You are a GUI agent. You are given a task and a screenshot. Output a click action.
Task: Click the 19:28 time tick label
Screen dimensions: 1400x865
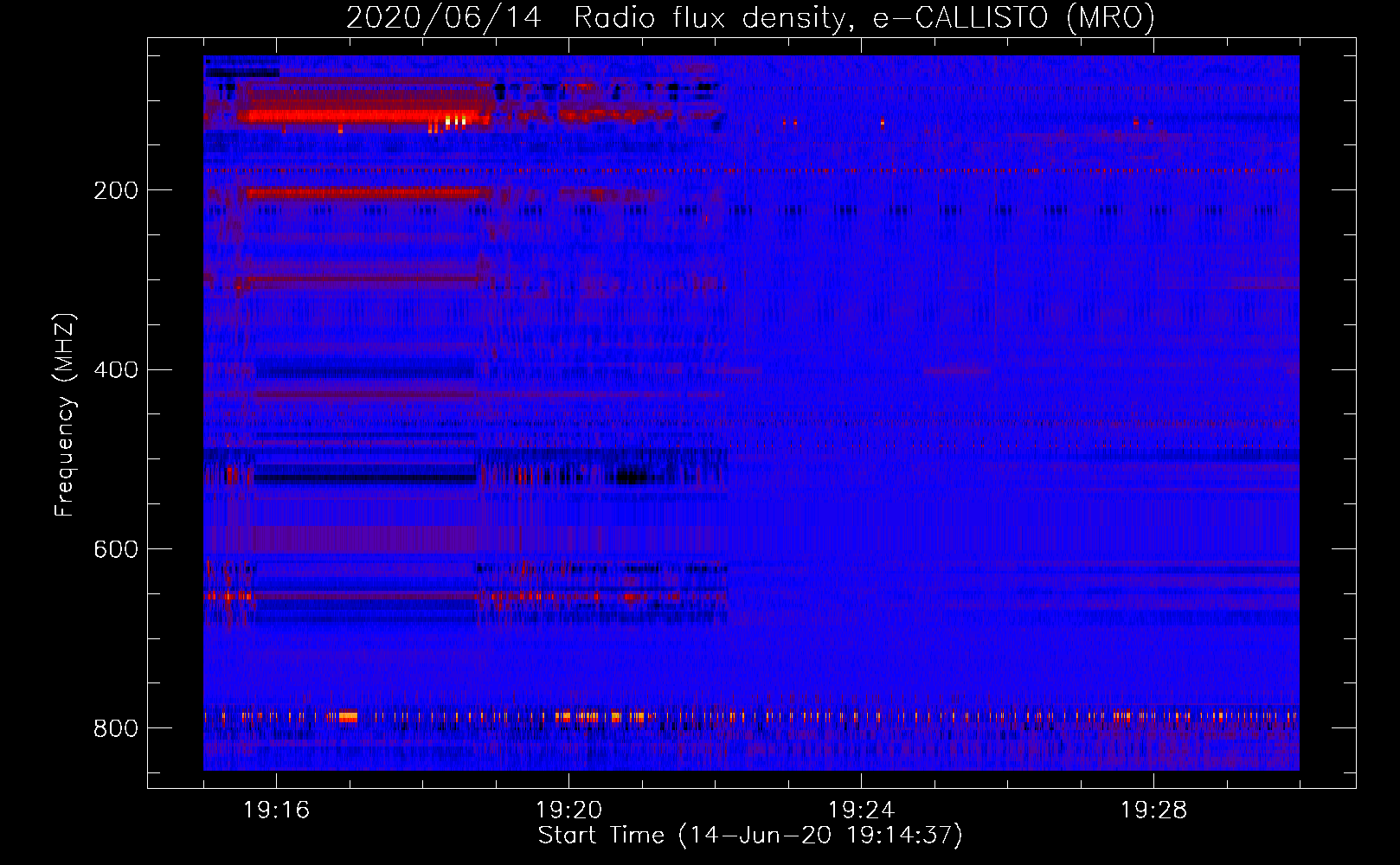(1153, 811)
